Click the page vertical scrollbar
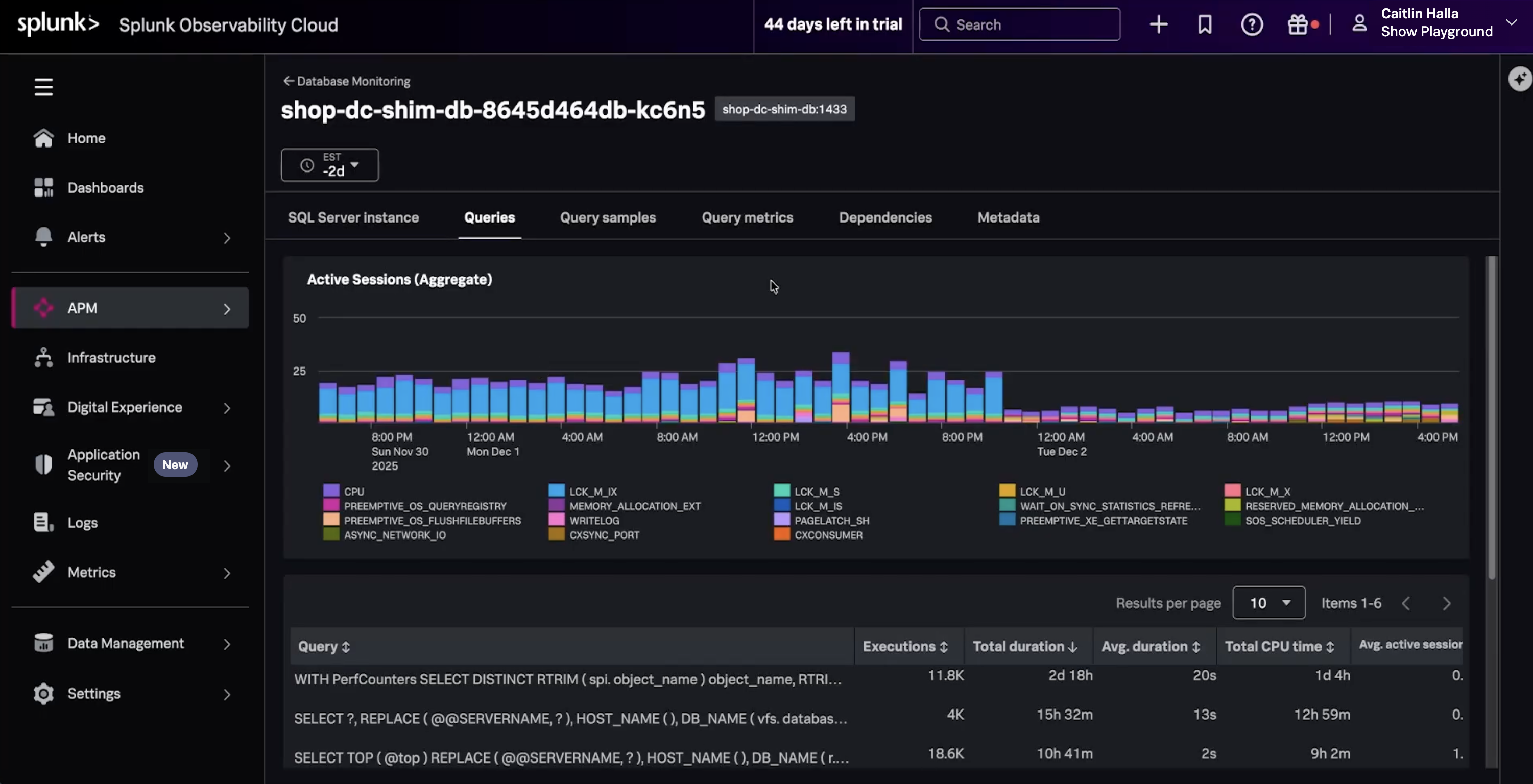The image size is (1533, 784). (1491, 416)
